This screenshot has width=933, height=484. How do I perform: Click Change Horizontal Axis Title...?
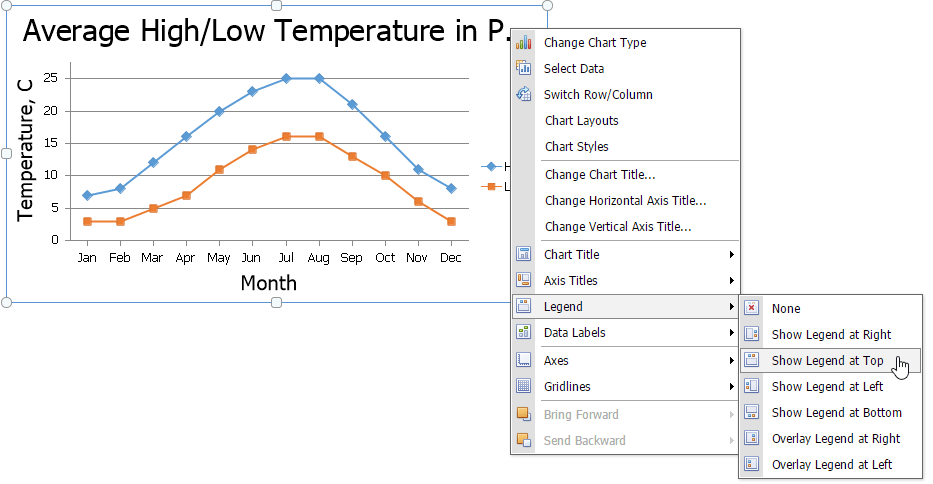point(625,201)
